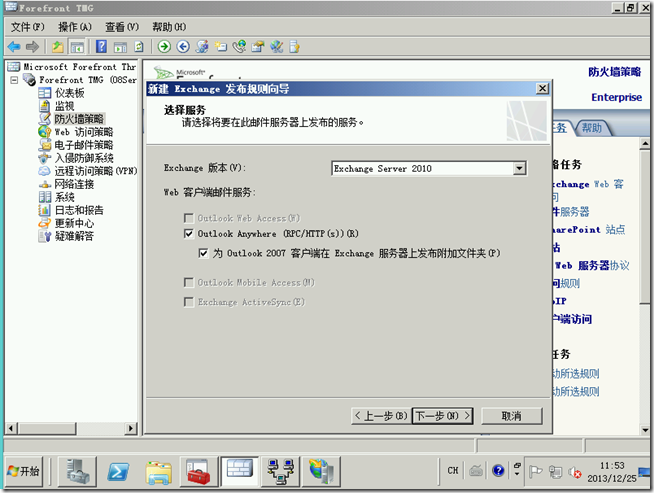Click the Forward arrow in toolbar

(x=32, y=47)
